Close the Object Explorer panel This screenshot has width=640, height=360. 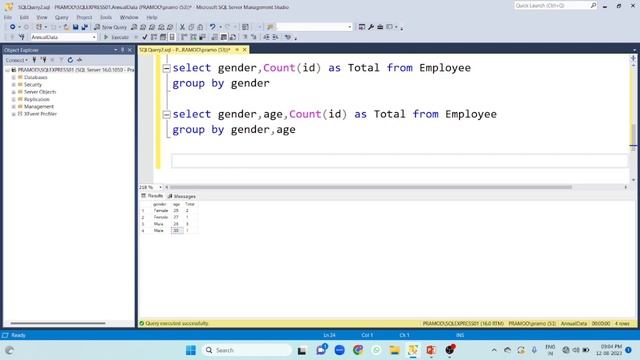click(x=130, y=50)
